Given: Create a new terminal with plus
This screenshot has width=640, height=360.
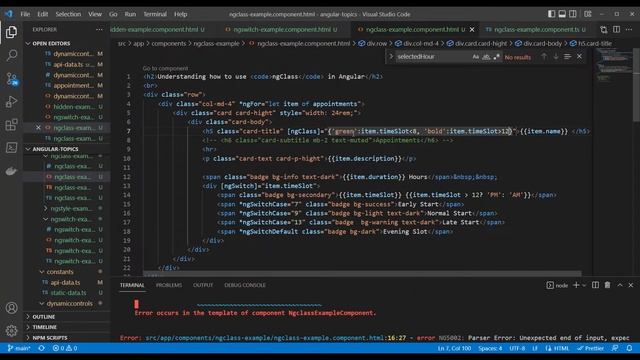Looking at the screenshot, I should [576, 285].
